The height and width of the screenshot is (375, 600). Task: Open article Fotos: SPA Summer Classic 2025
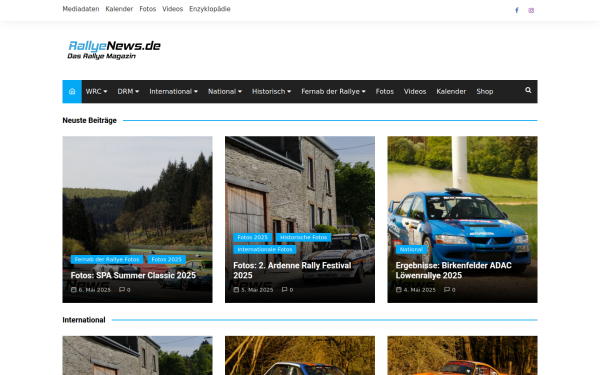[x=133, y=275]
